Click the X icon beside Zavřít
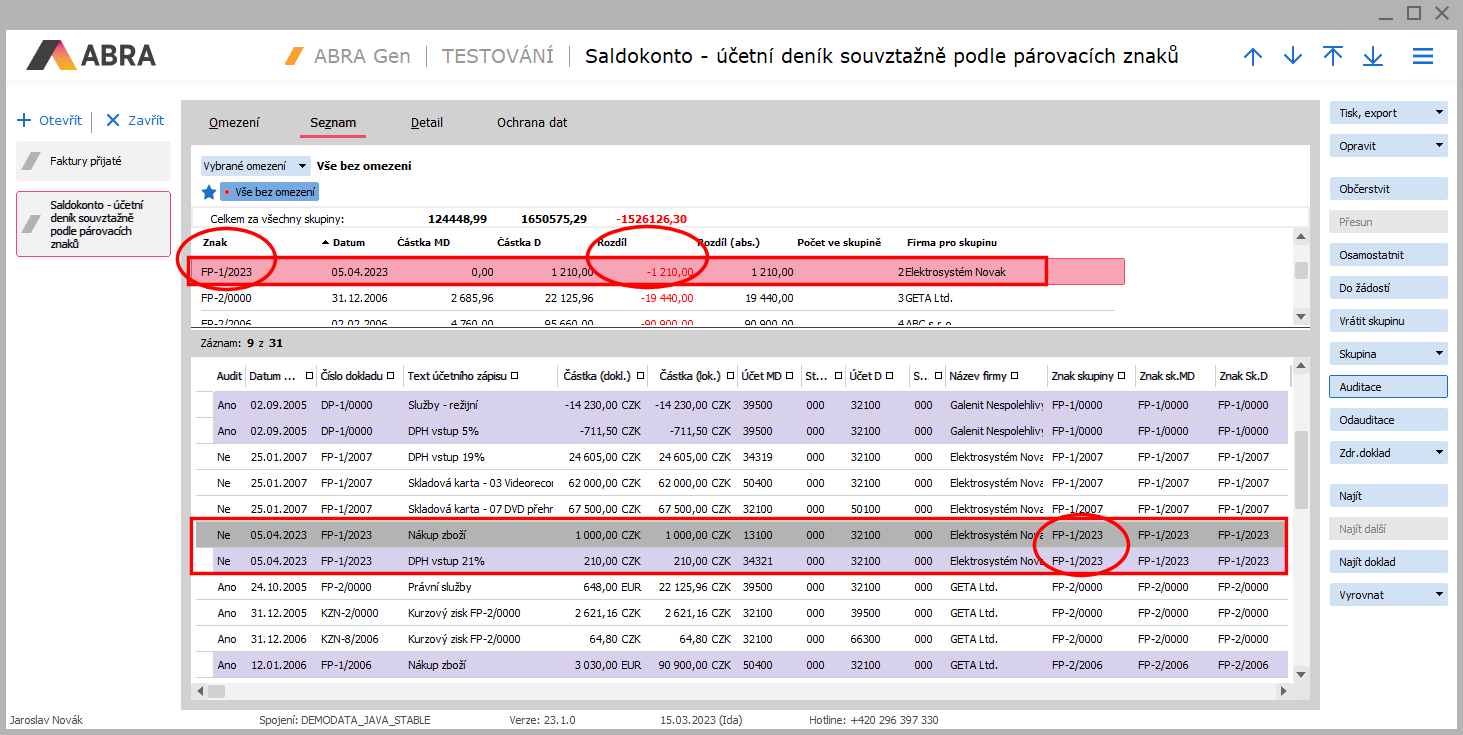Viewport: 1463px width, 735px height. click(x=113, y=120)
